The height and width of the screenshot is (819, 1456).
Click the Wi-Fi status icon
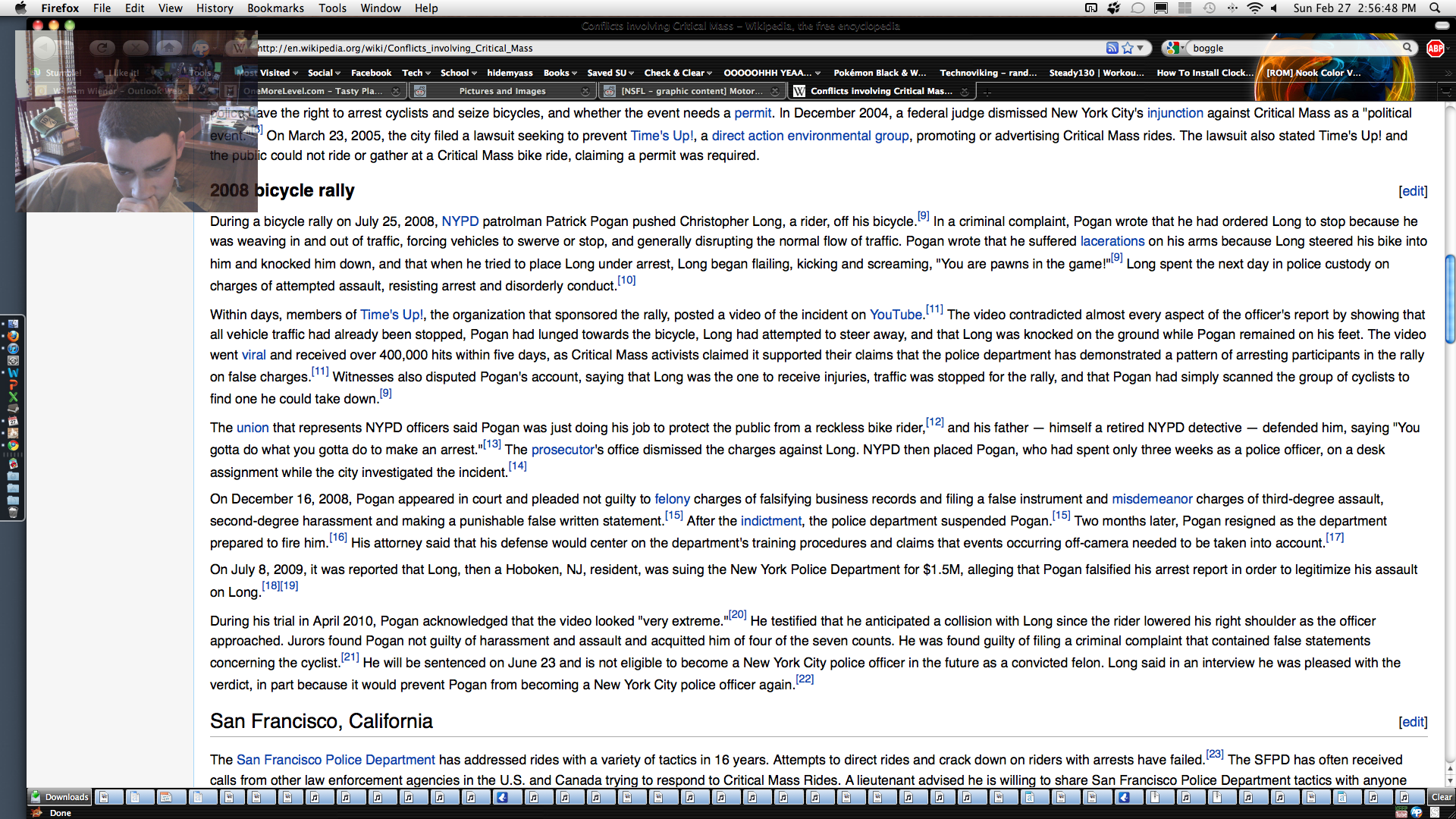pos(1254,8)
